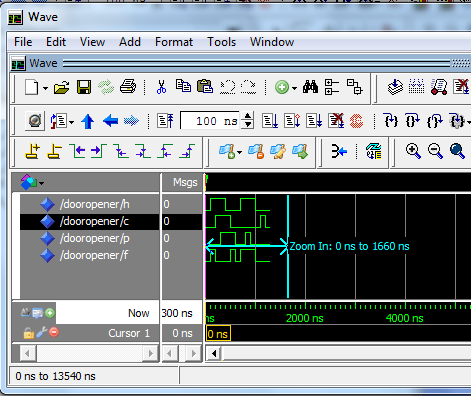
Task: Click the Expanded Time merge icon
Action: [339, 152]
